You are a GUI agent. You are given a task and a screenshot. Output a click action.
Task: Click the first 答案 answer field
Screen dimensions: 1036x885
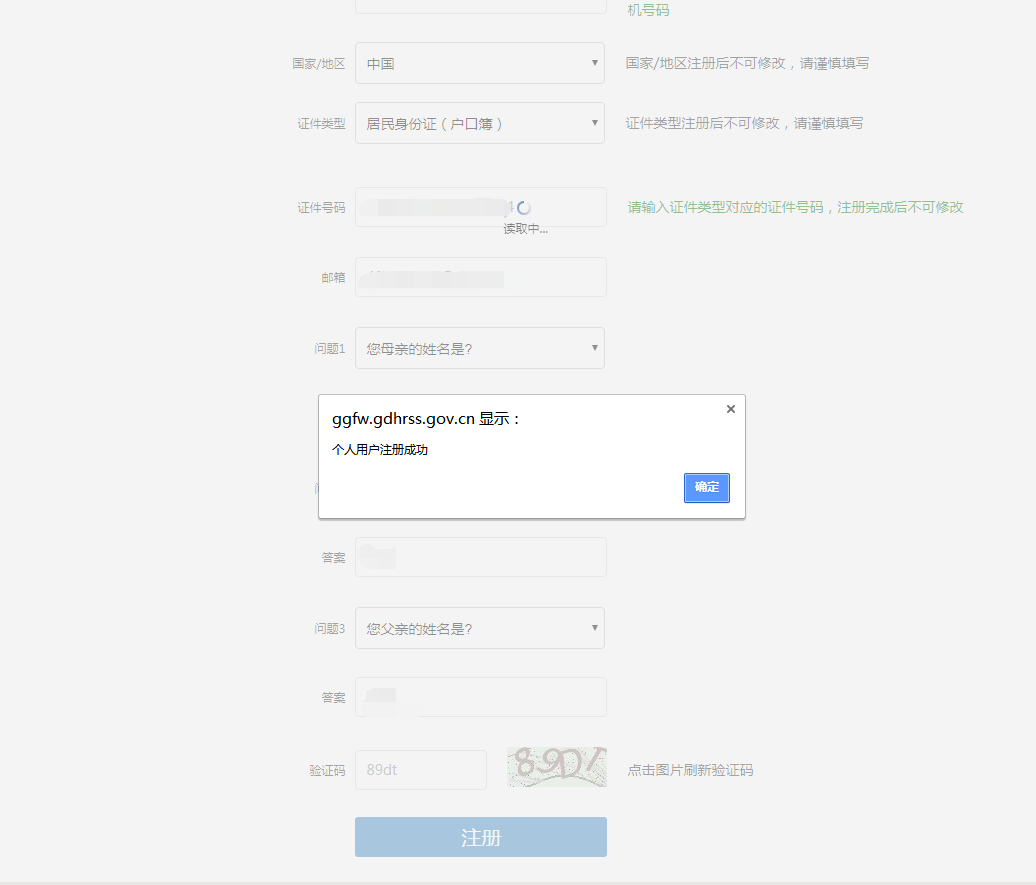[x=480, y=556]
